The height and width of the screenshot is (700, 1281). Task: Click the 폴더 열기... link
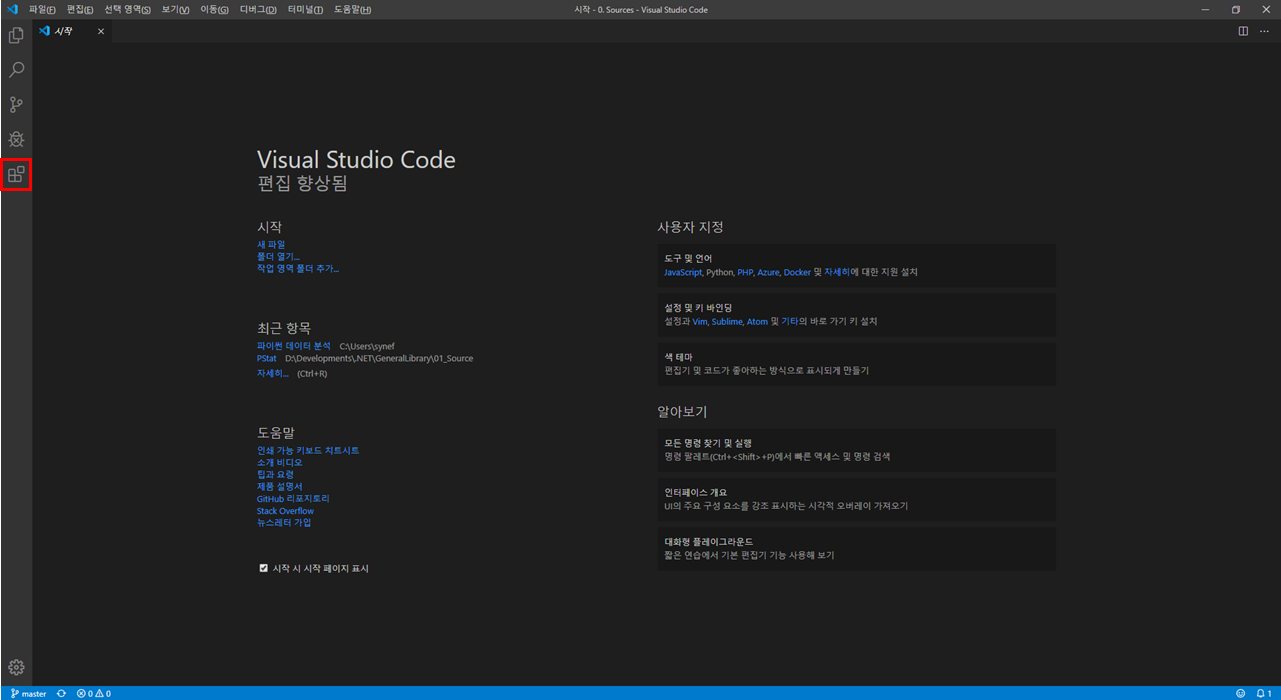(278, 256)
